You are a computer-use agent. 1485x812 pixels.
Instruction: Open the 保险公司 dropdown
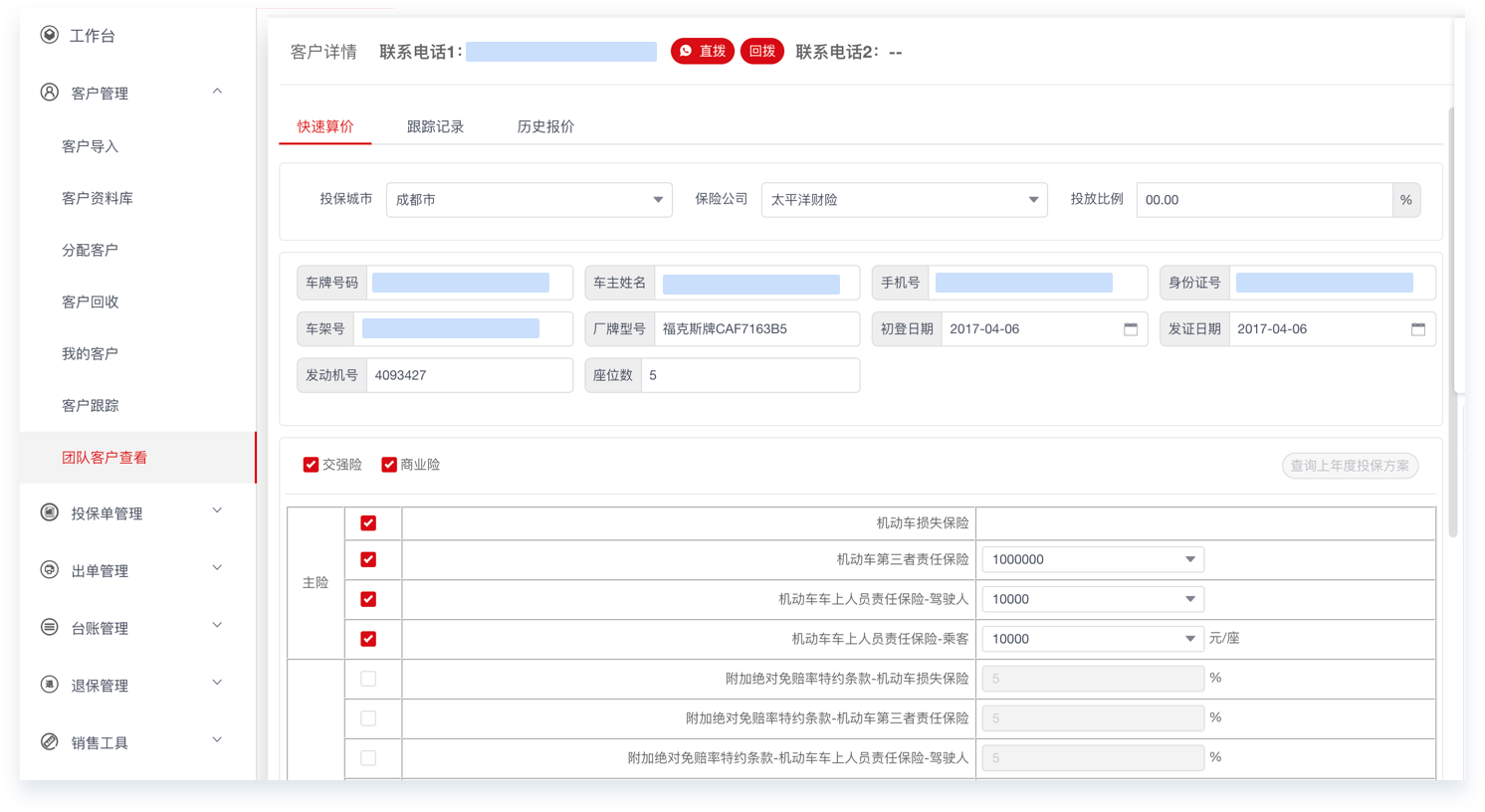[904, 200]
